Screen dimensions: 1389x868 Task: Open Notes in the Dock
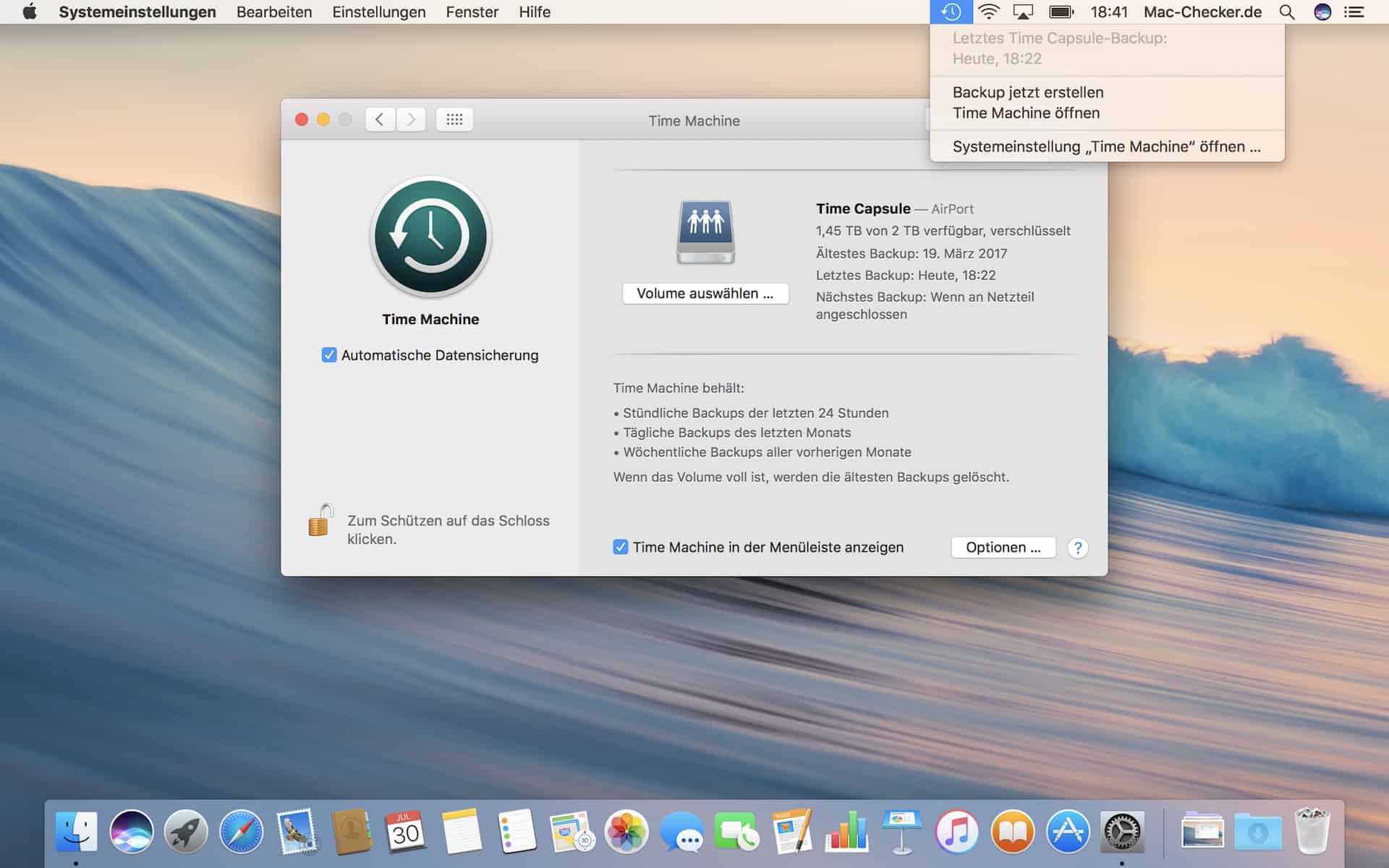coord(461,831)
